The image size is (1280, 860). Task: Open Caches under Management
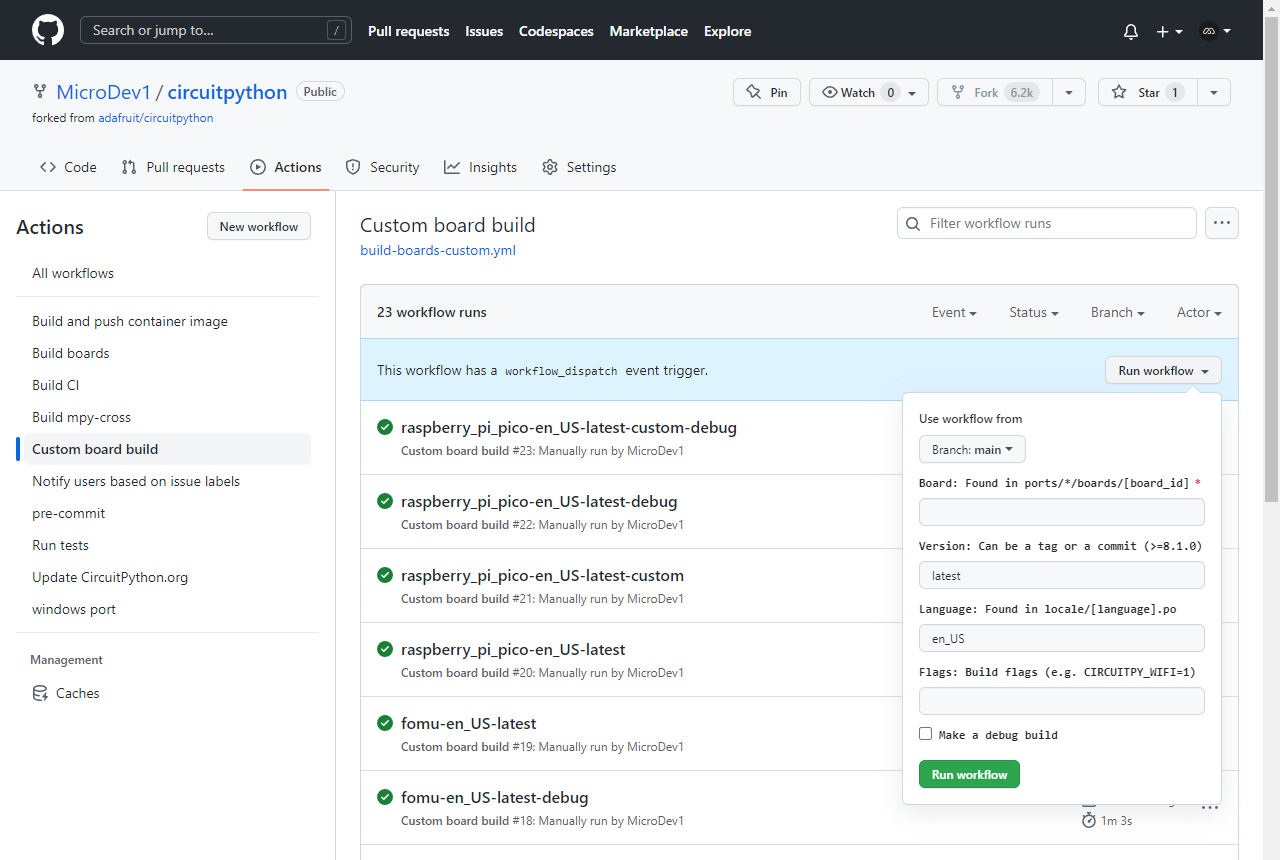[x=164, y=693]
